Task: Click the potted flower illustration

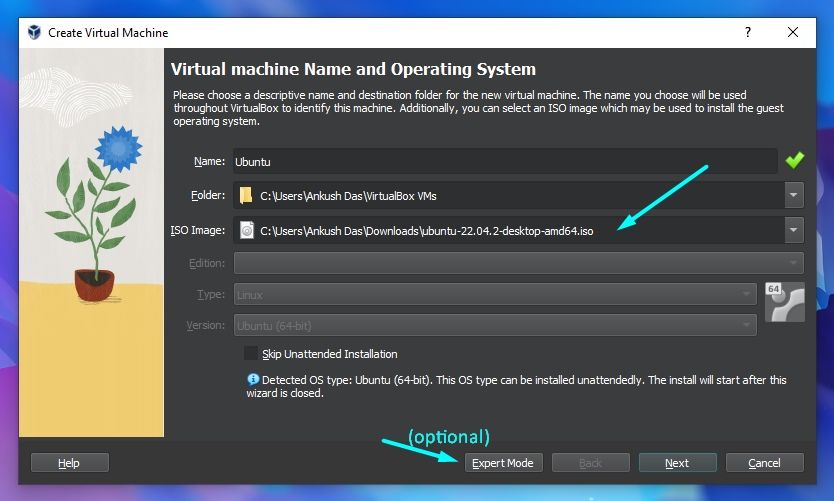Action: [94, 214]
